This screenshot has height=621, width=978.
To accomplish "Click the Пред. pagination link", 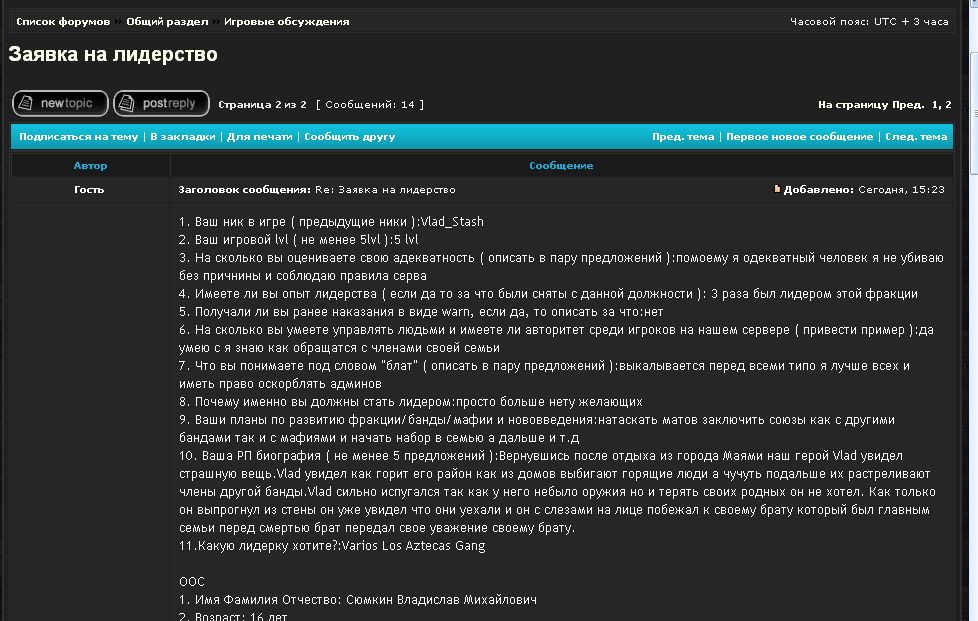I will (908, 104).
